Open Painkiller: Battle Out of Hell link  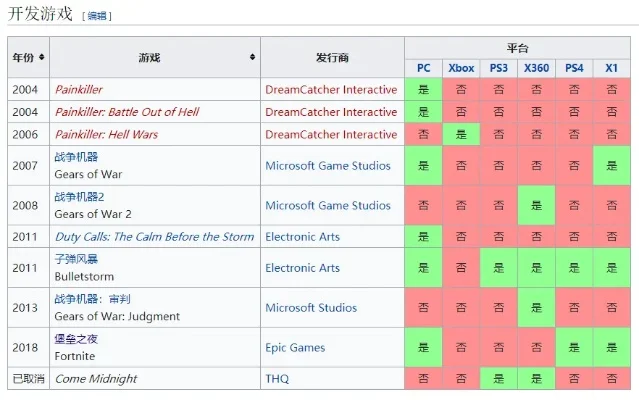(x=127, y=112)
